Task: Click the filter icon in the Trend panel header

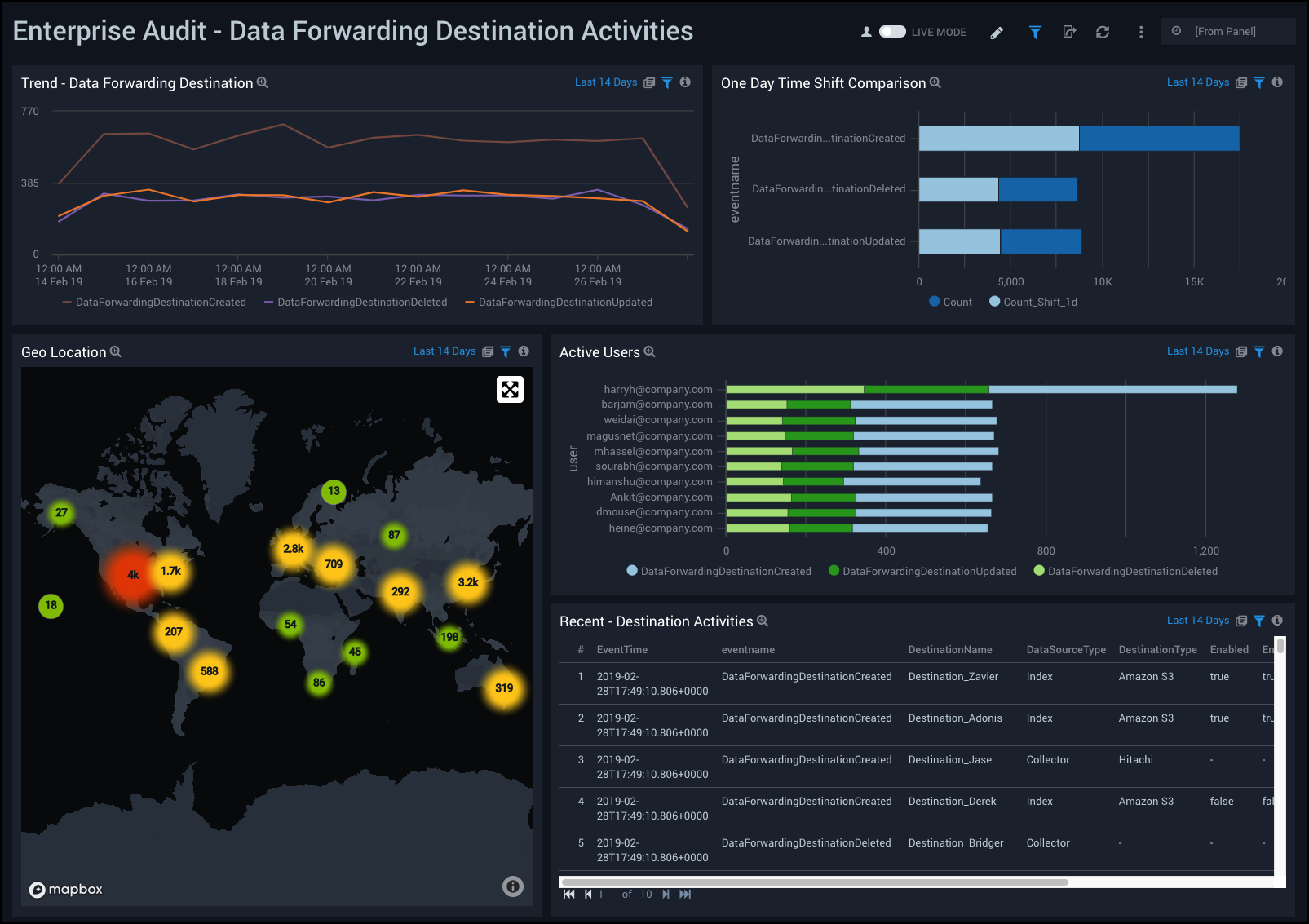Action: click(667, 82)
